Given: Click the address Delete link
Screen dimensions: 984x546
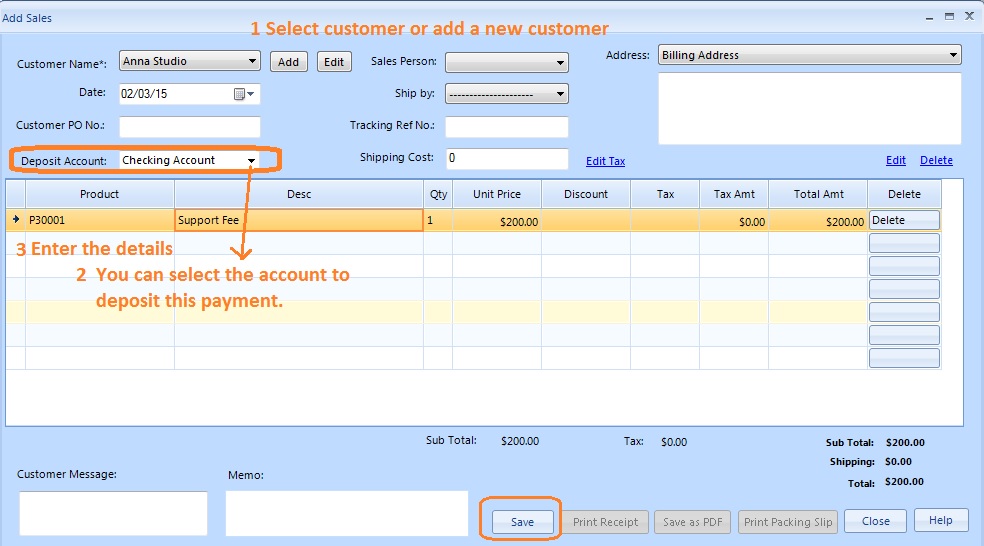Looking at the screenshot, I should tap(936, 160).
